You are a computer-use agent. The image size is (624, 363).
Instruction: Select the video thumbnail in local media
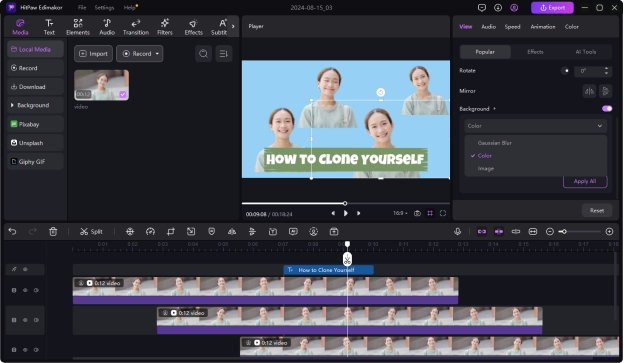[101, 85]
